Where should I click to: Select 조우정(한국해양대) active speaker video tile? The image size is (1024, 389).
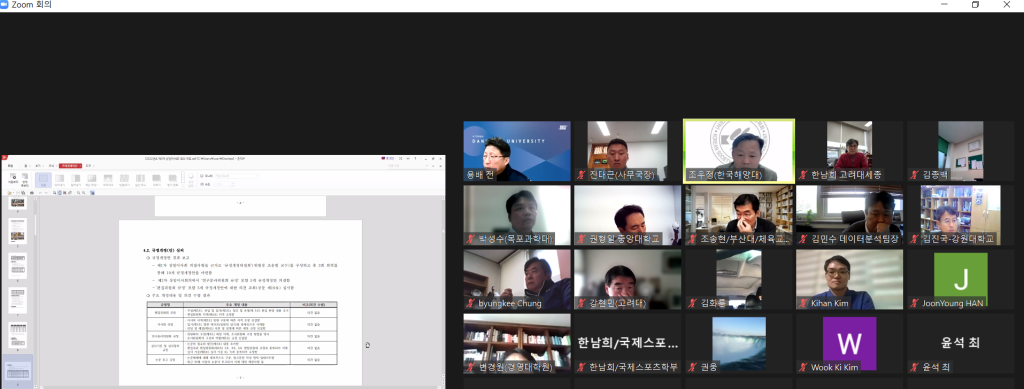[739, 151]
